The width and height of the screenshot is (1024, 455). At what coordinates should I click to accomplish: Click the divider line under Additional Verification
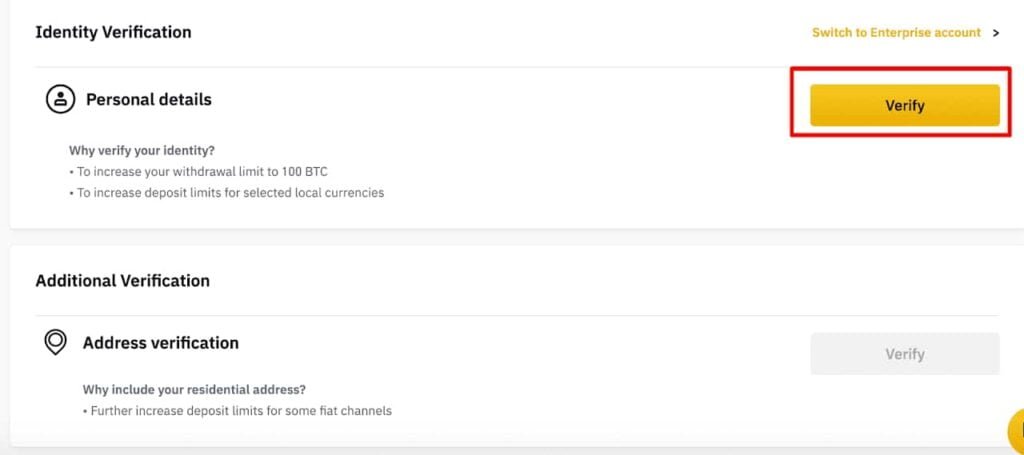(400, 316)
